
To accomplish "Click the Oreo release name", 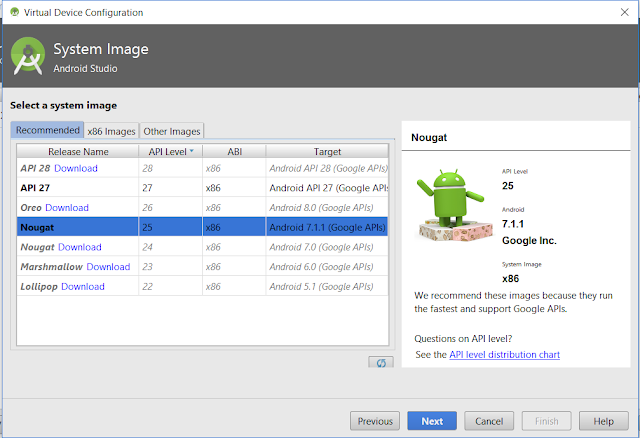I will (31, 208).
